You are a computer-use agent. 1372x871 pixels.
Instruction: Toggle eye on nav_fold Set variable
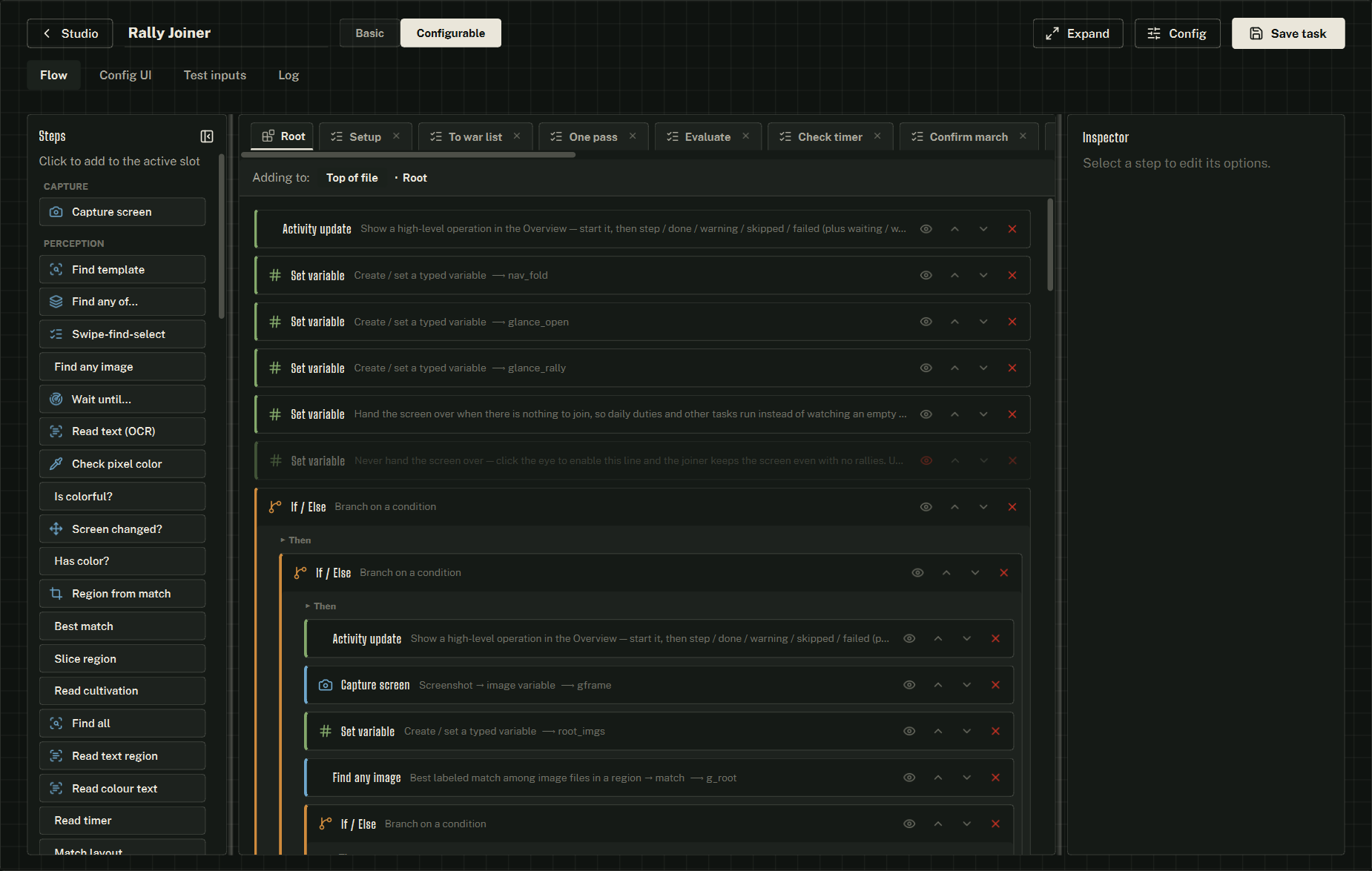point(926,275)
